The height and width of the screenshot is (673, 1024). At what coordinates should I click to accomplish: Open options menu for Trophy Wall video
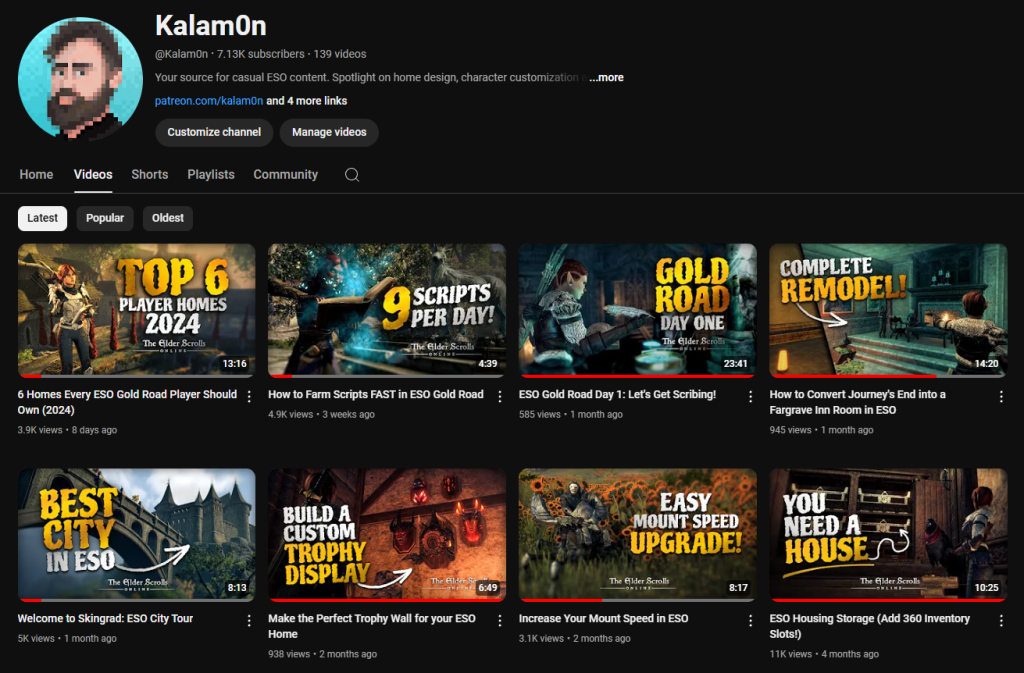click(500, 620)
